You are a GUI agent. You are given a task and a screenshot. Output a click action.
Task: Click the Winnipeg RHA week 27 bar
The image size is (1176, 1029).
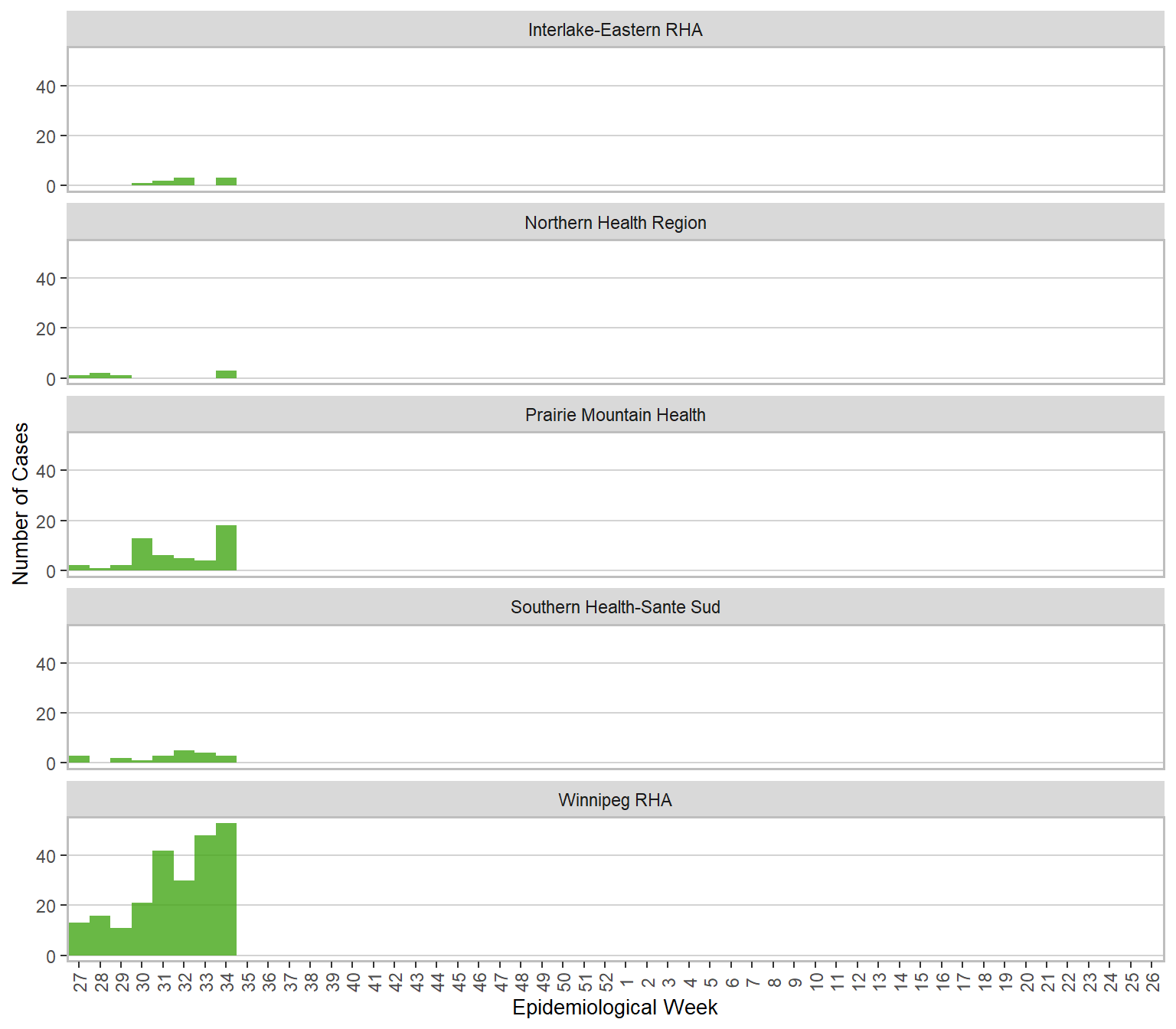79,939
